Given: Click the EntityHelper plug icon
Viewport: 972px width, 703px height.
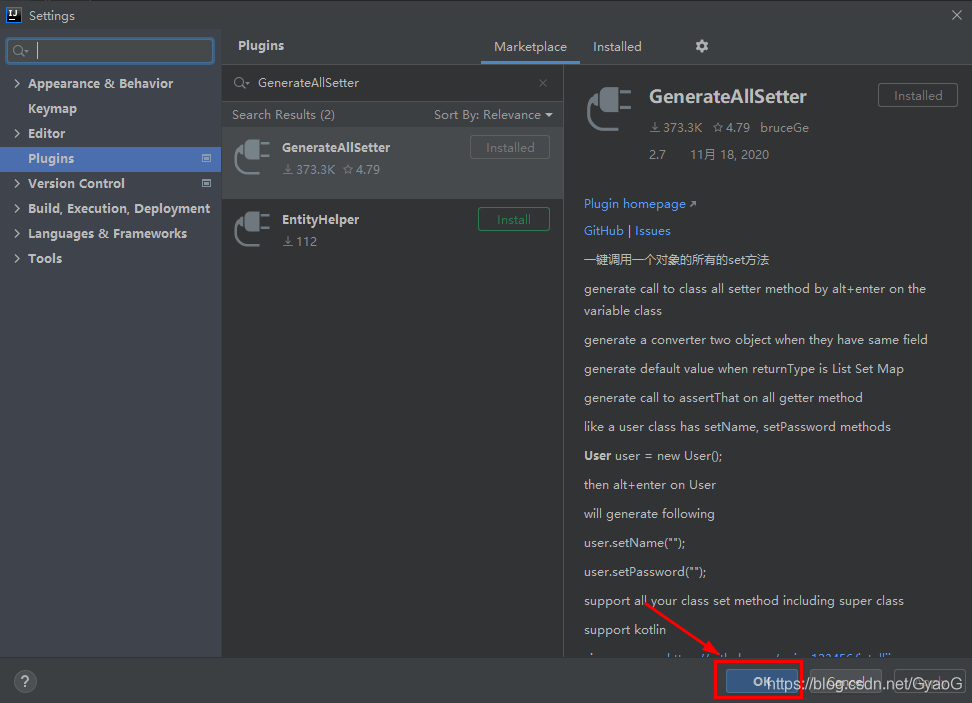Looking at the screenshot, I should click(252, 229).
